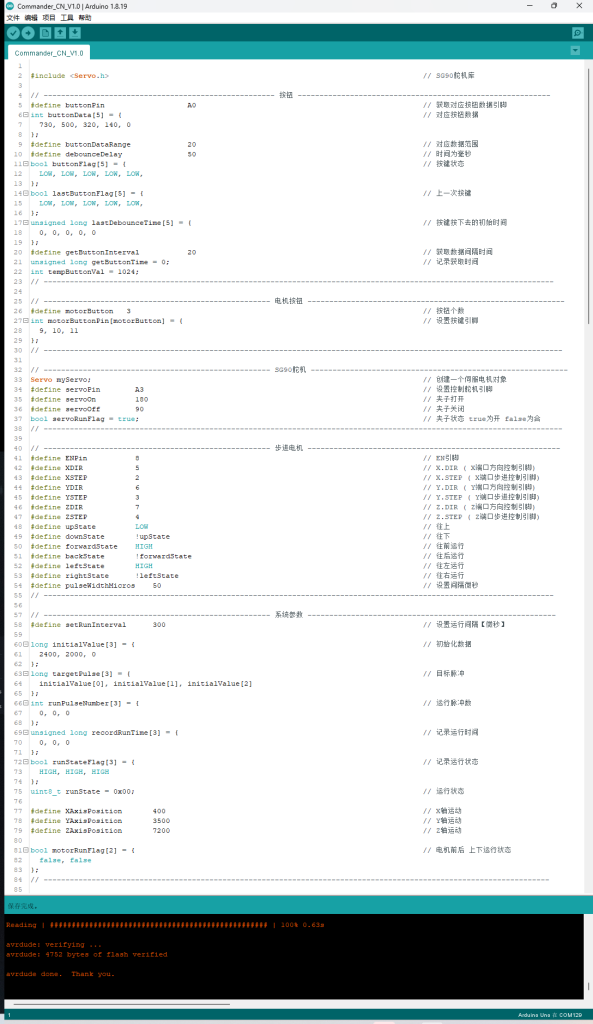Collapse the buttonData array fold marker
The image size is (593, 1024).
(26, 115)
